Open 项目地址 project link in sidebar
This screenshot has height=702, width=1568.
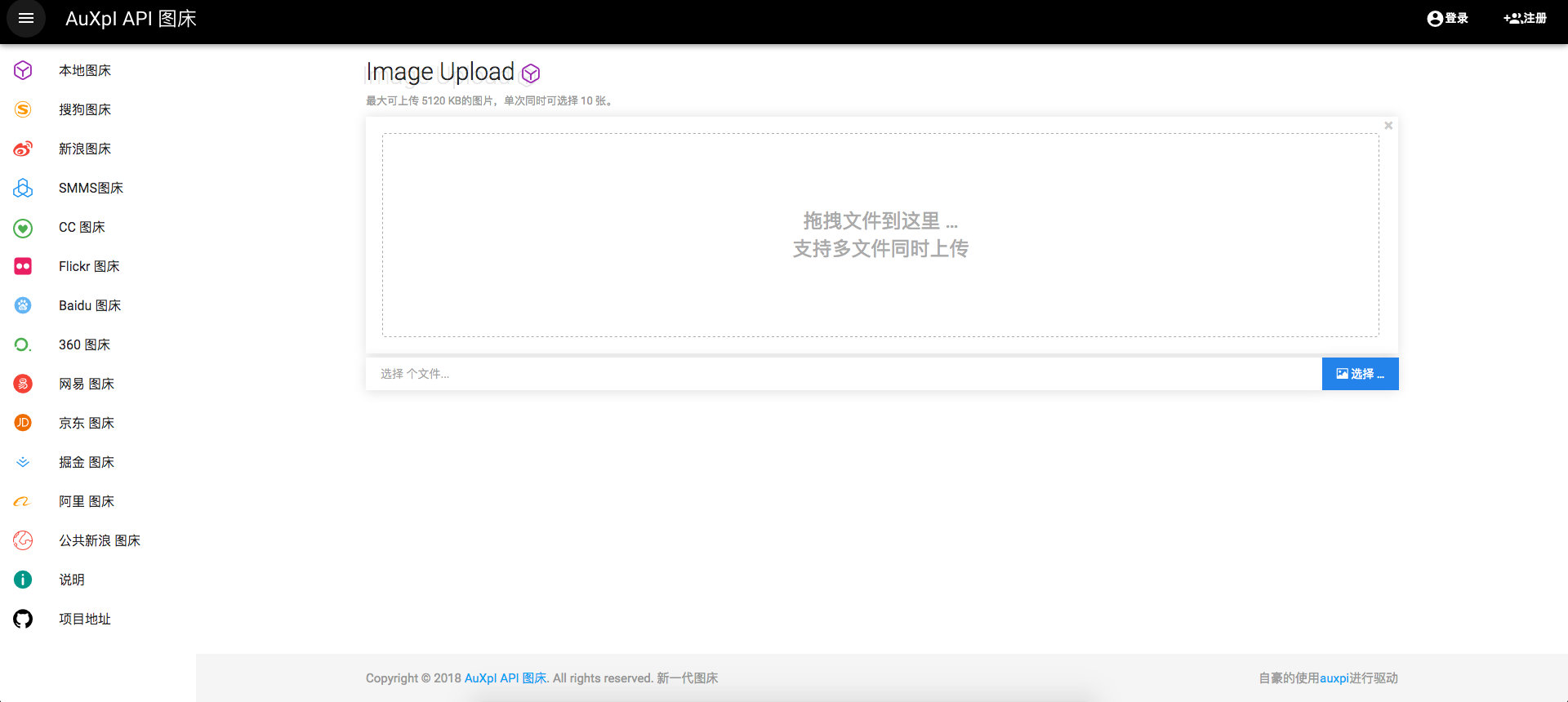(85, 619)
